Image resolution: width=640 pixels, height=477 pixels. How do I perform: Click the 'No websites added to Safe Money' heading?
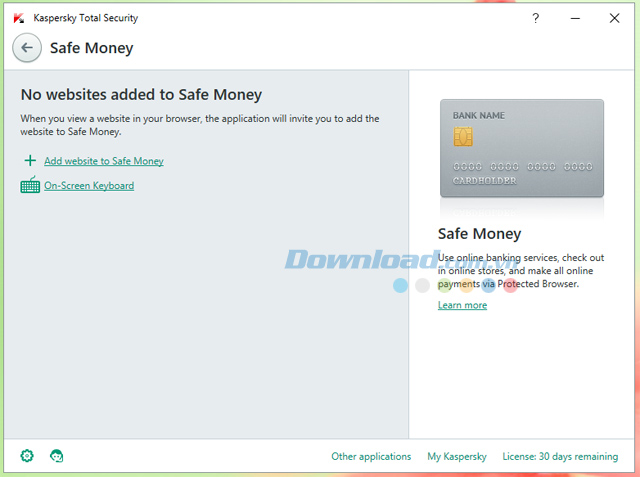point(141,95)
